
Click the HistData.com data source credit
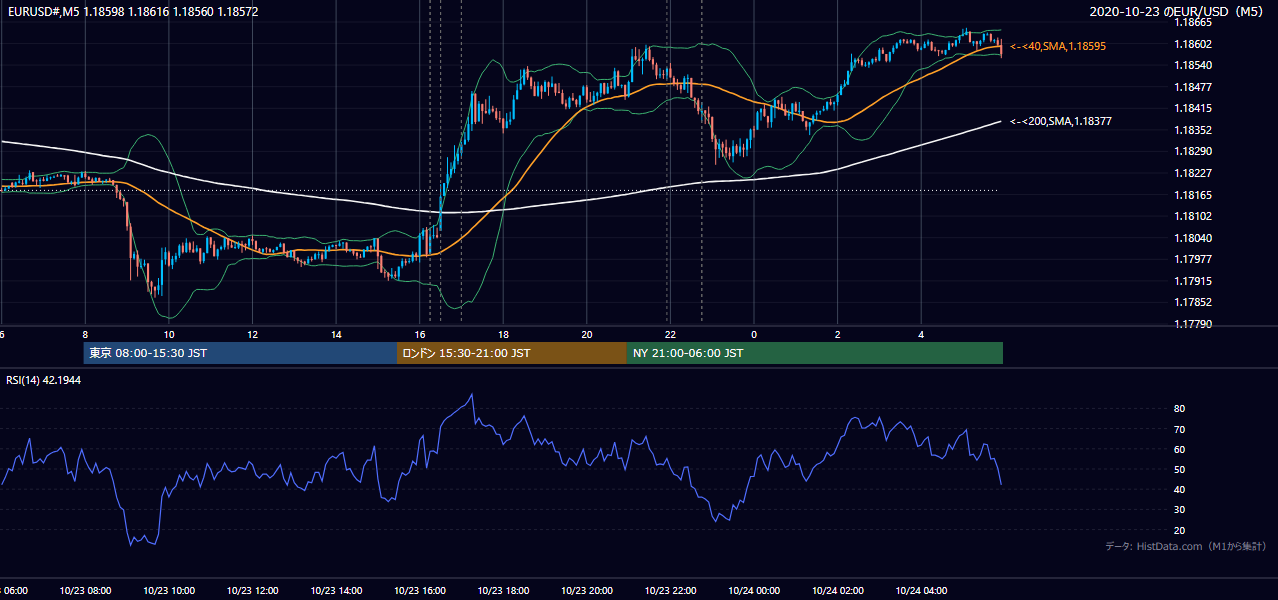click(x=1186, y=546)
